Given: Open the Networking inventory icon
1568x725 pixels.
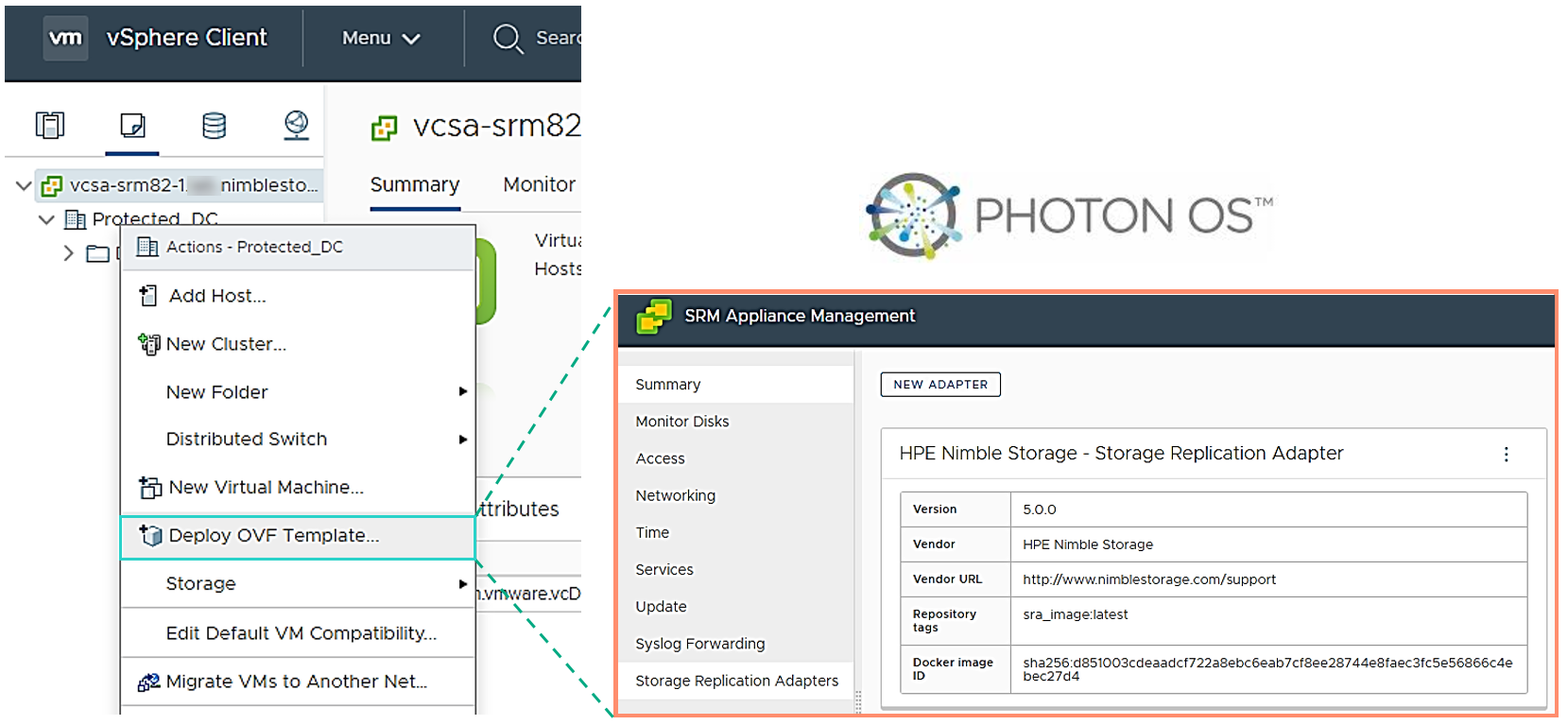Looking at the screenshot, I should [297, 125].
